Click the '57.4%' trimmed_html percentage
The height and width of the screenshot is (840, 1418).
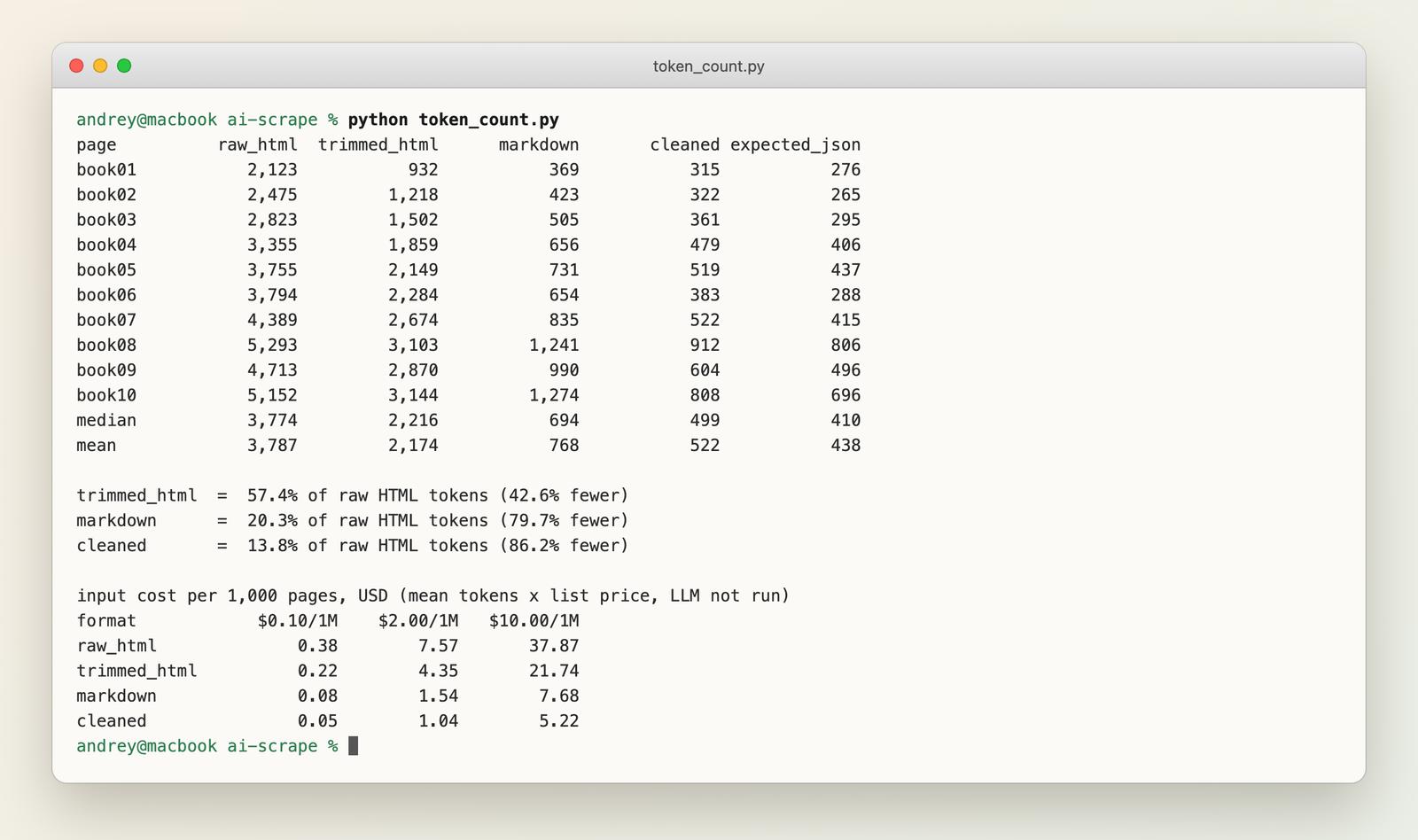(273, 495)
